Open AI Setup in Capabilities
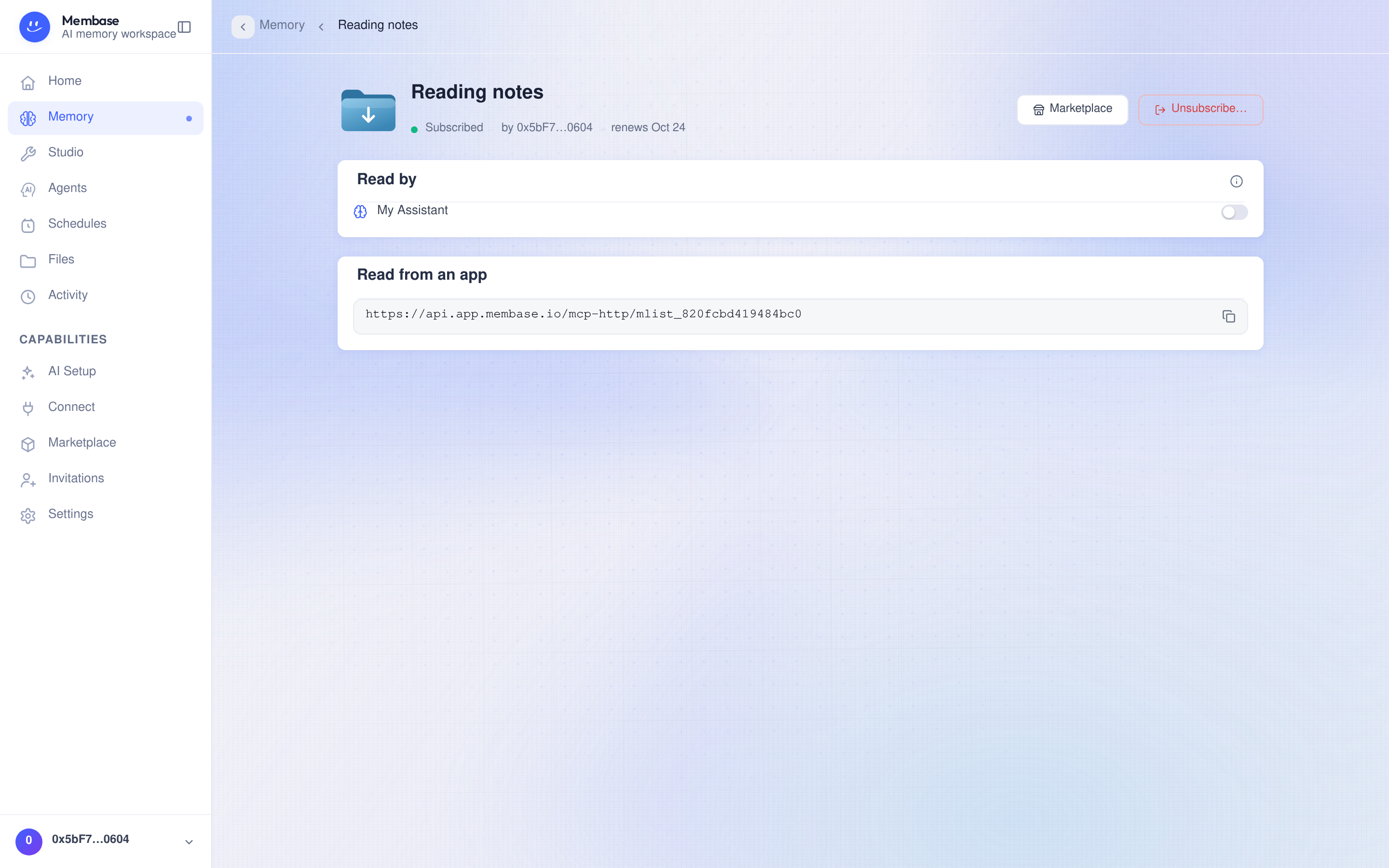This screenshot has height=868, width=1389. 106,371
